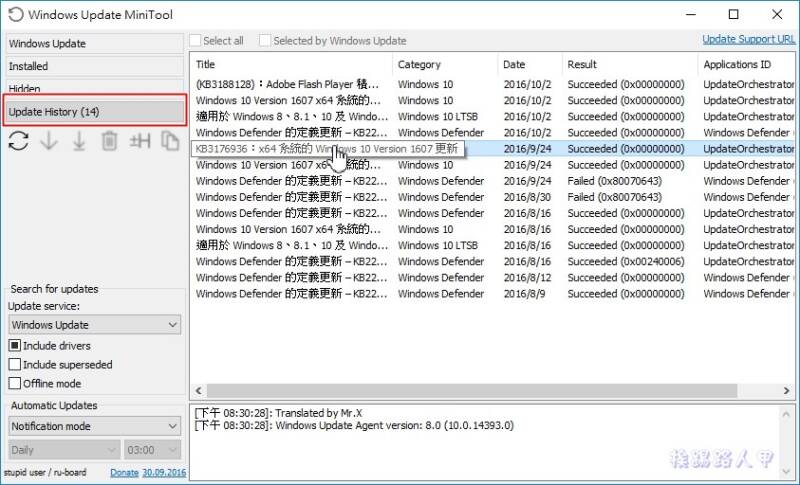Switch to the Windows Update tab
This screenshot has height=485, width=800.
[94, 43]
